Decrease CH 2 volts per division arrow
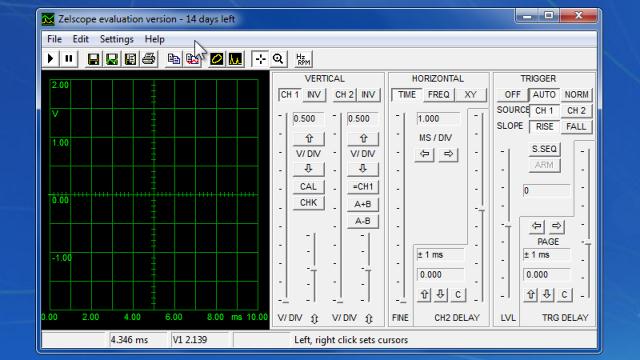The height and width of the screenshot is (360, 640). coord(363,169)
